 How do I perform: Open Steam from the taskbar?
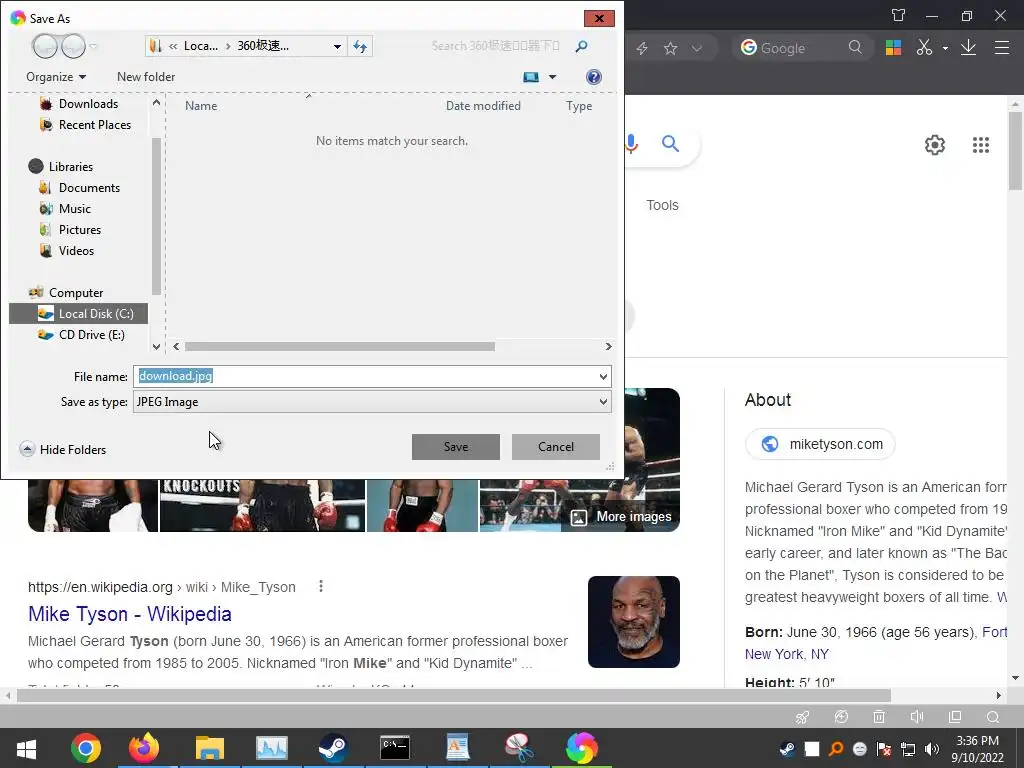pyautogui.click(x=333, y=748)
